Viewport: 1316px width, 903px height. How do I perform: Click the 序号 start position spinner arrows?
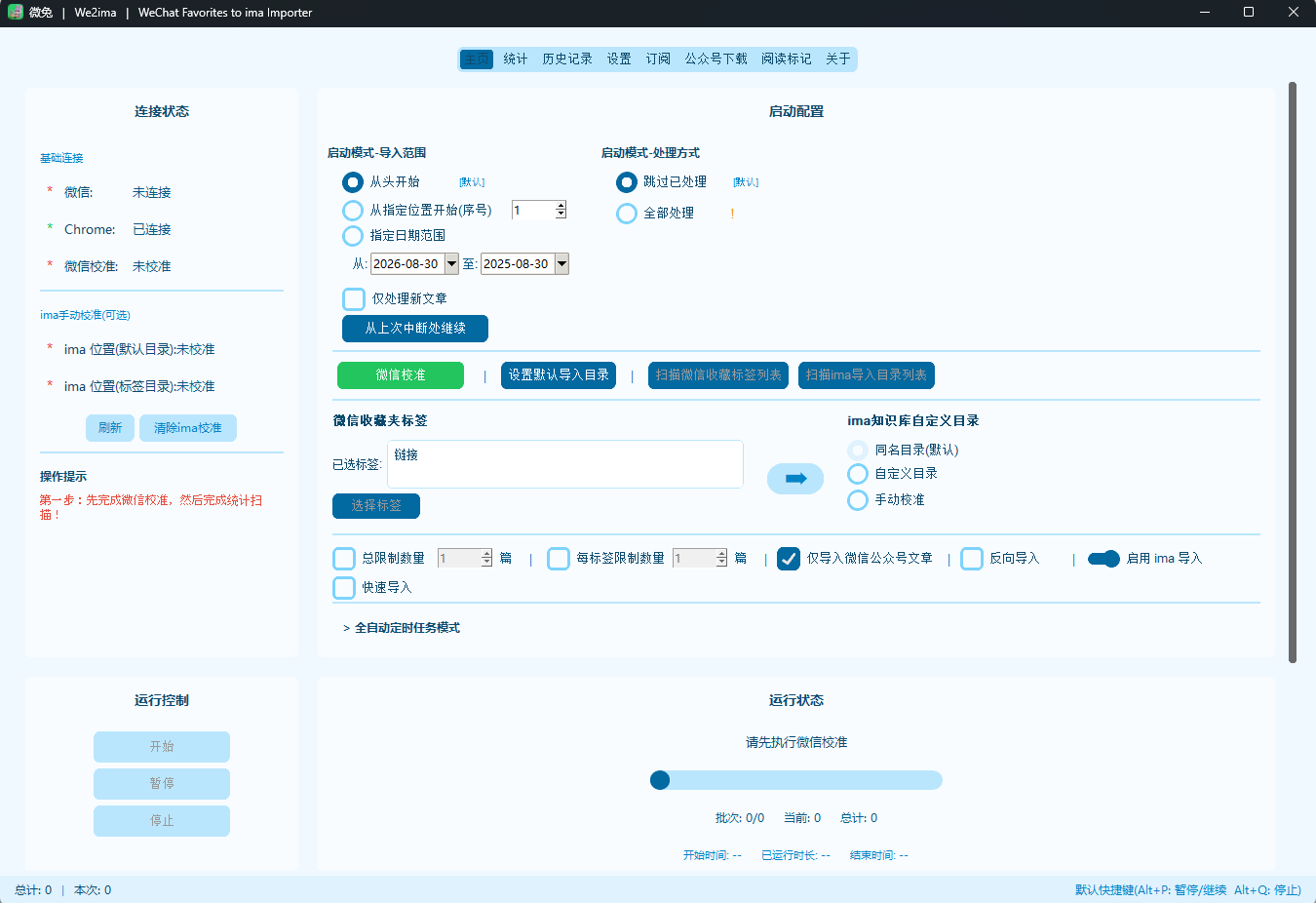[x=561, y=211]
